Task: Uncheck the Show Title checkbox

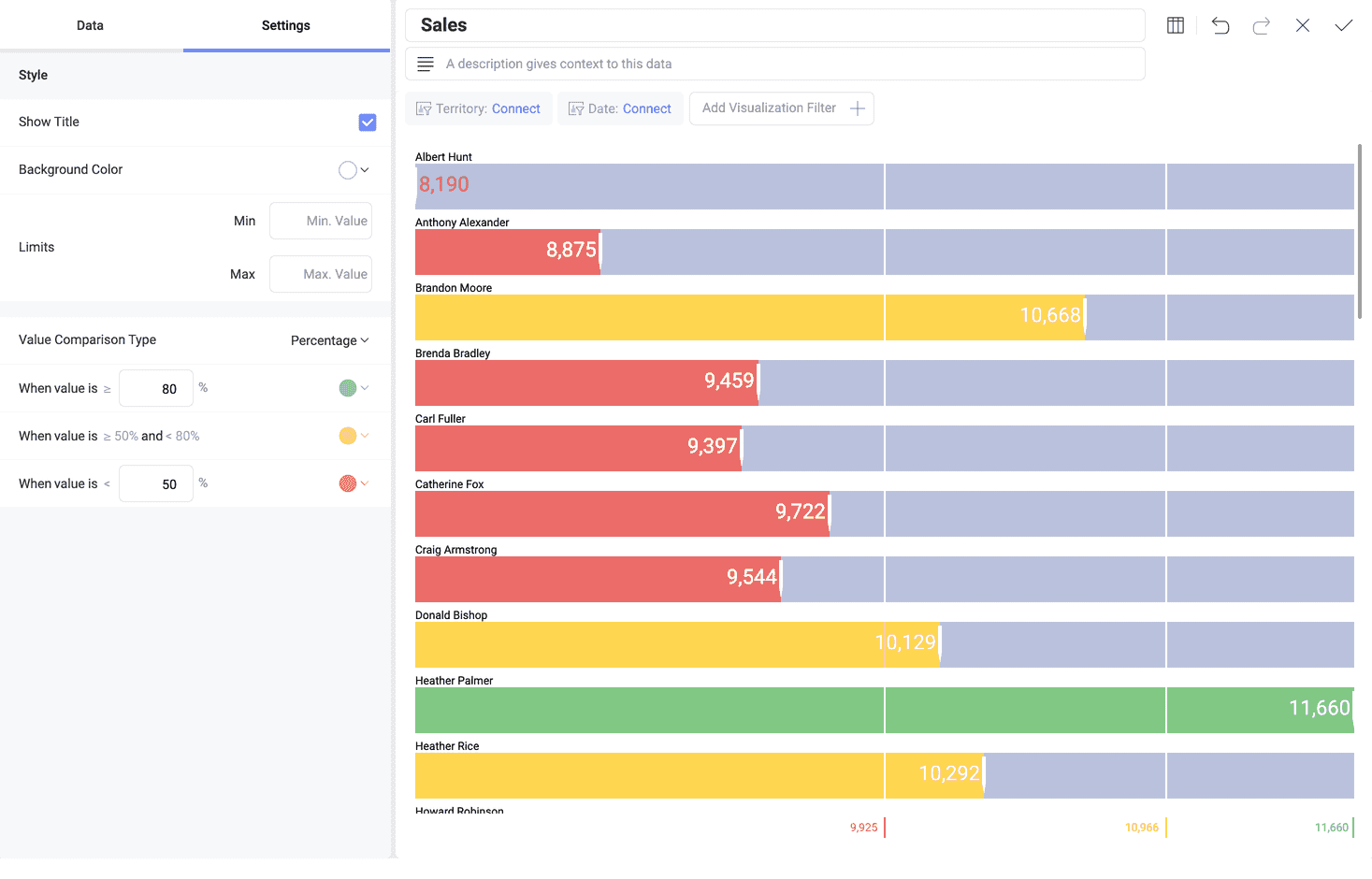Action: pos(368,122)
